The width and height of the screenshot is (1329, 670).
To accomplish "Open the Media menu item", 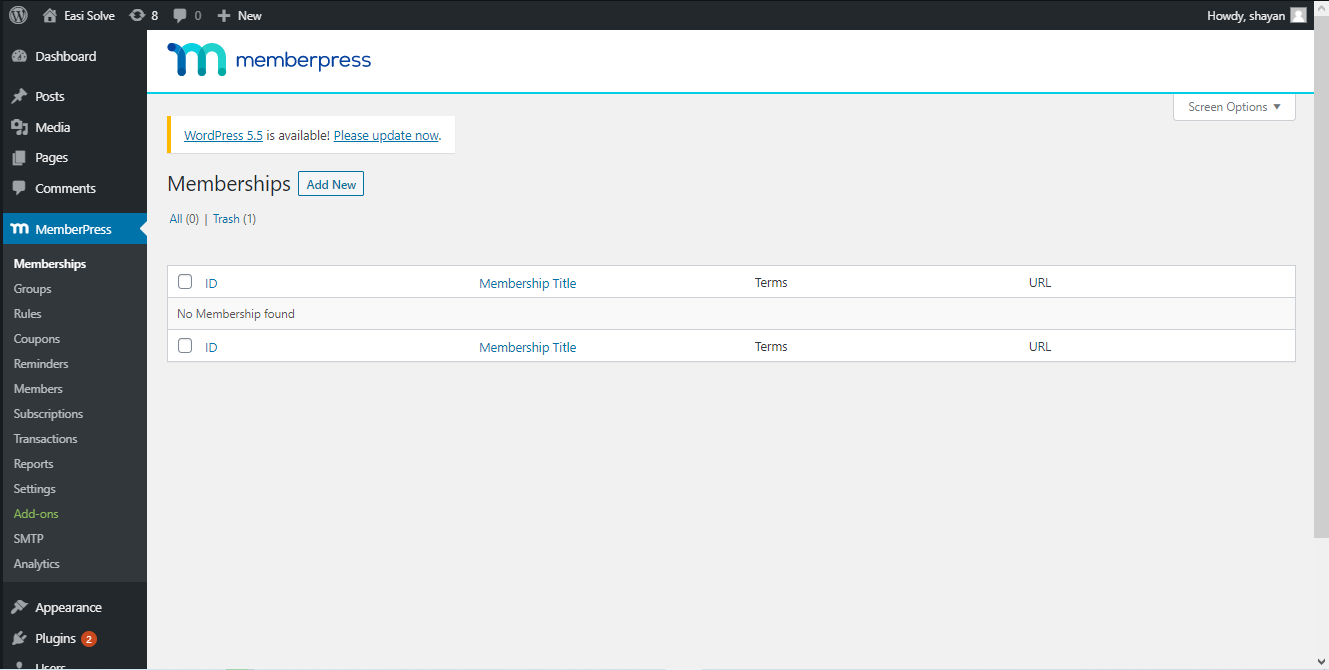I will click(x=53, y=127).
